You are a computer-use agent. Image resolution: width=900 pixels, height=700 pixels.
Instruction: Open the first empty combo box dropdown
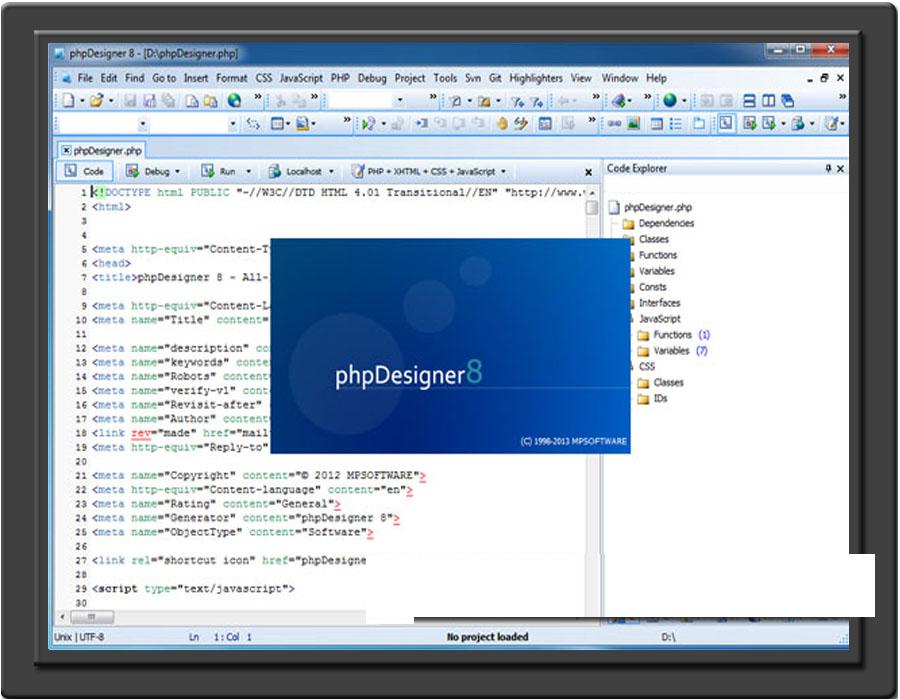142,123
